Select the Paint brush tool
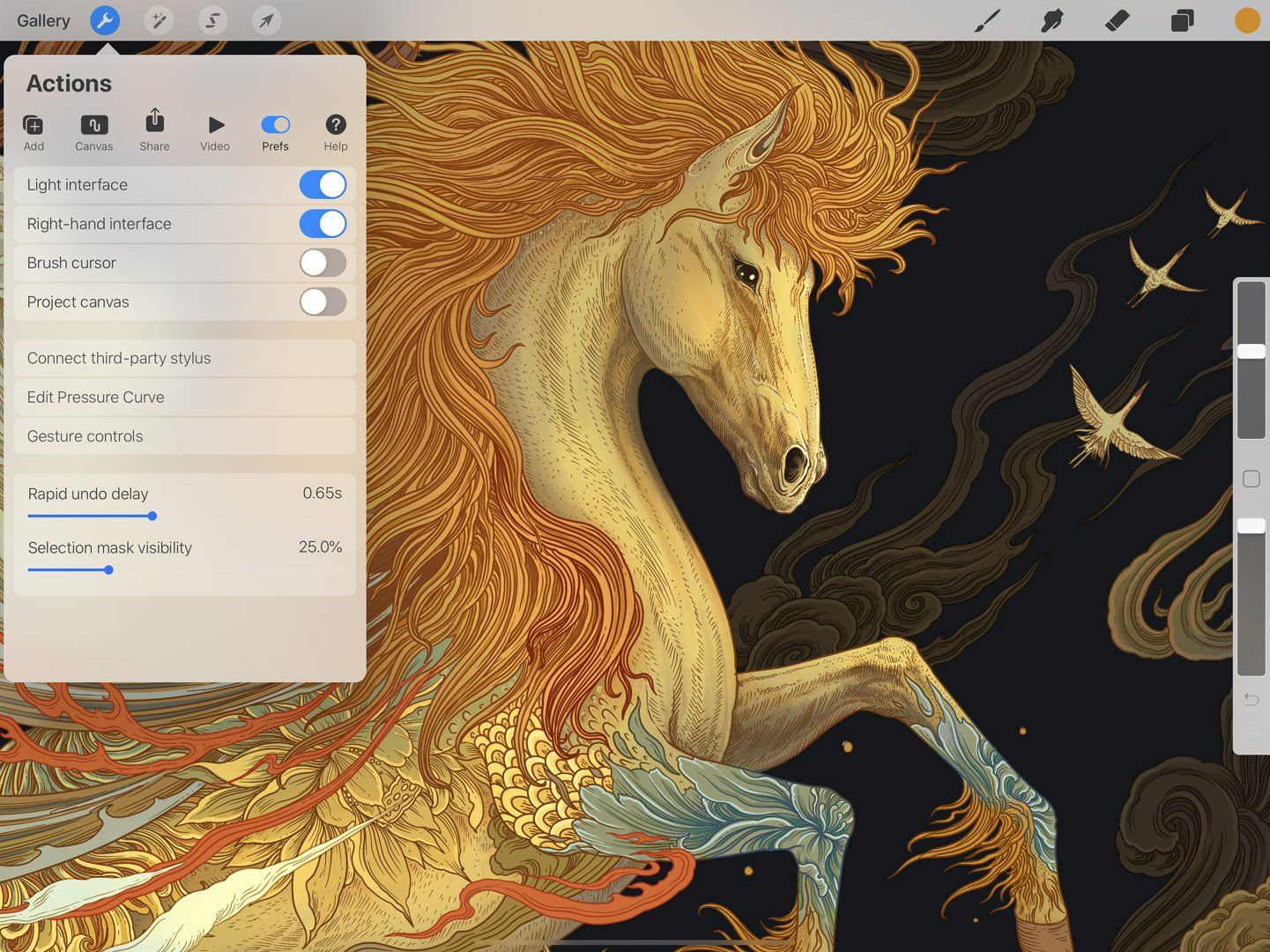The height and width of the screenshot is (952, 1270). pyautogui.click(x=986, y=19)
